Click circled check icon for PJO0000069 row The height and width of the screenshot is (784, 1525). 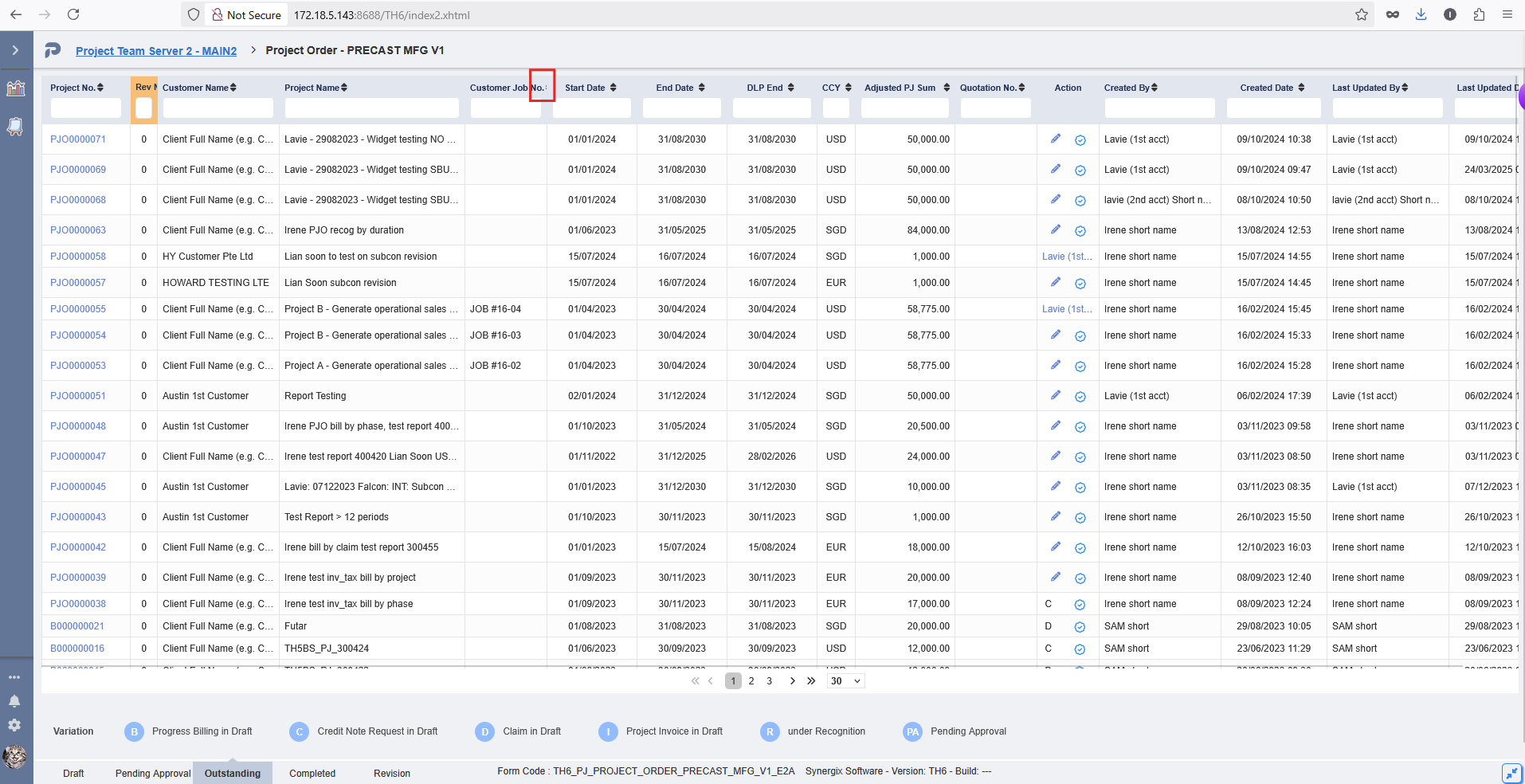[1080, 171]
